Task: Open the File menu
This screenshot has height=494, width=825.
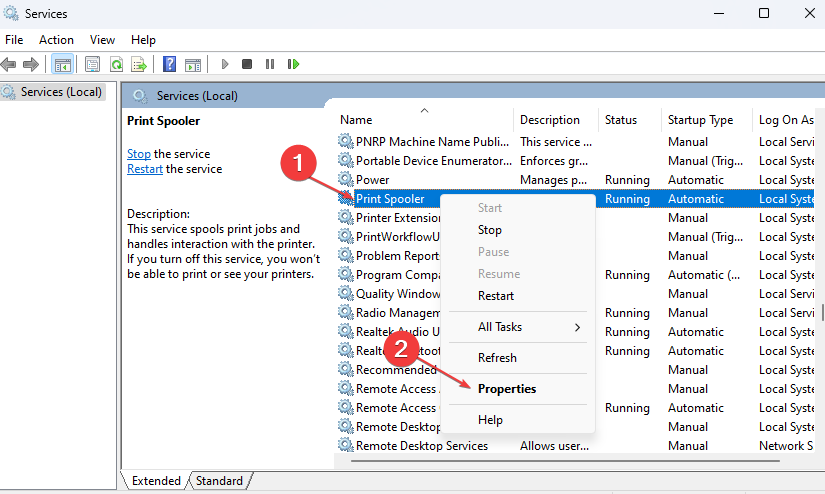Action: pos(14,40)
